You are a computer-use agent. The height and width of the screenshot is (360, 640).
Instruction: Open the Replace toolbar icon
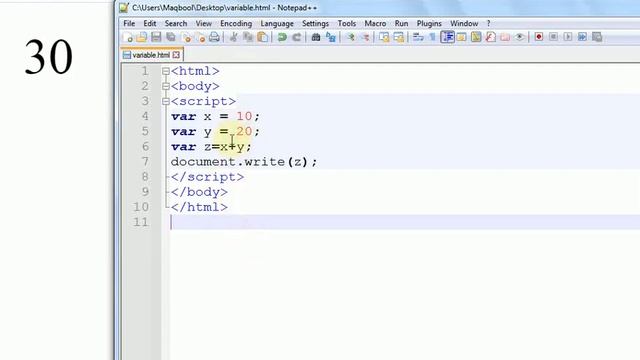coord(331,37)
